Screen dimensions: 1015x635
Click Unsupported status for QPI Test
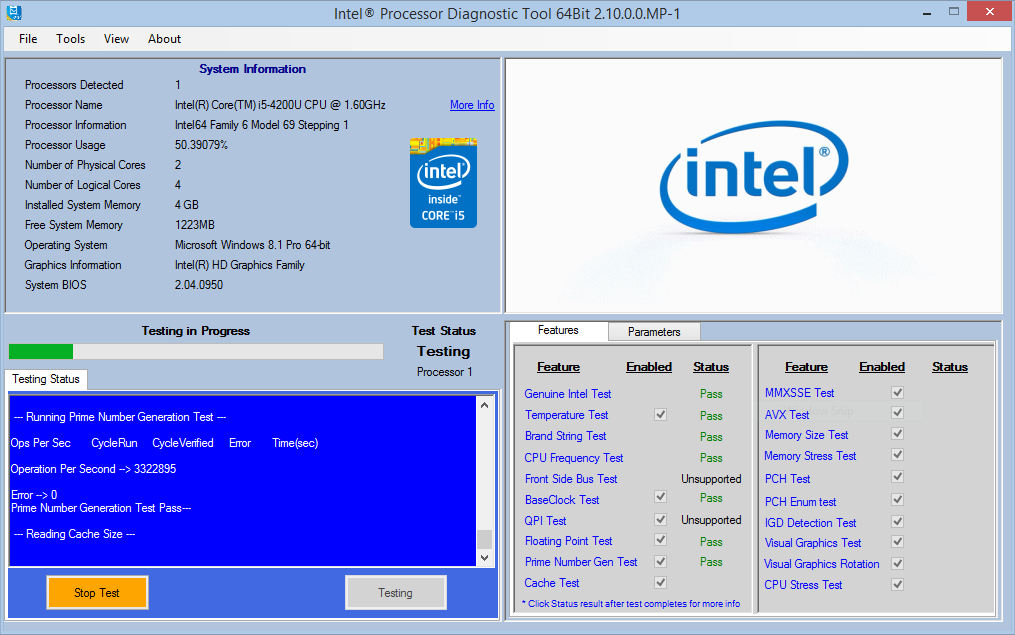tap(711, 520)
